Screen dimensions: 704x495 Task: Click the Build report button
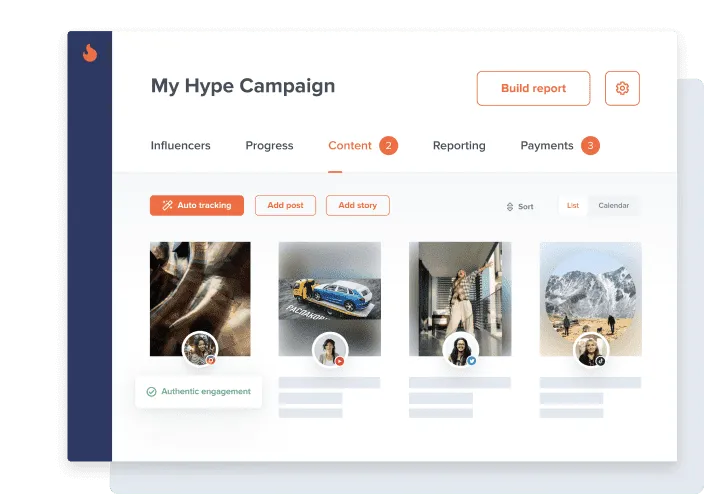coord(533,88)
